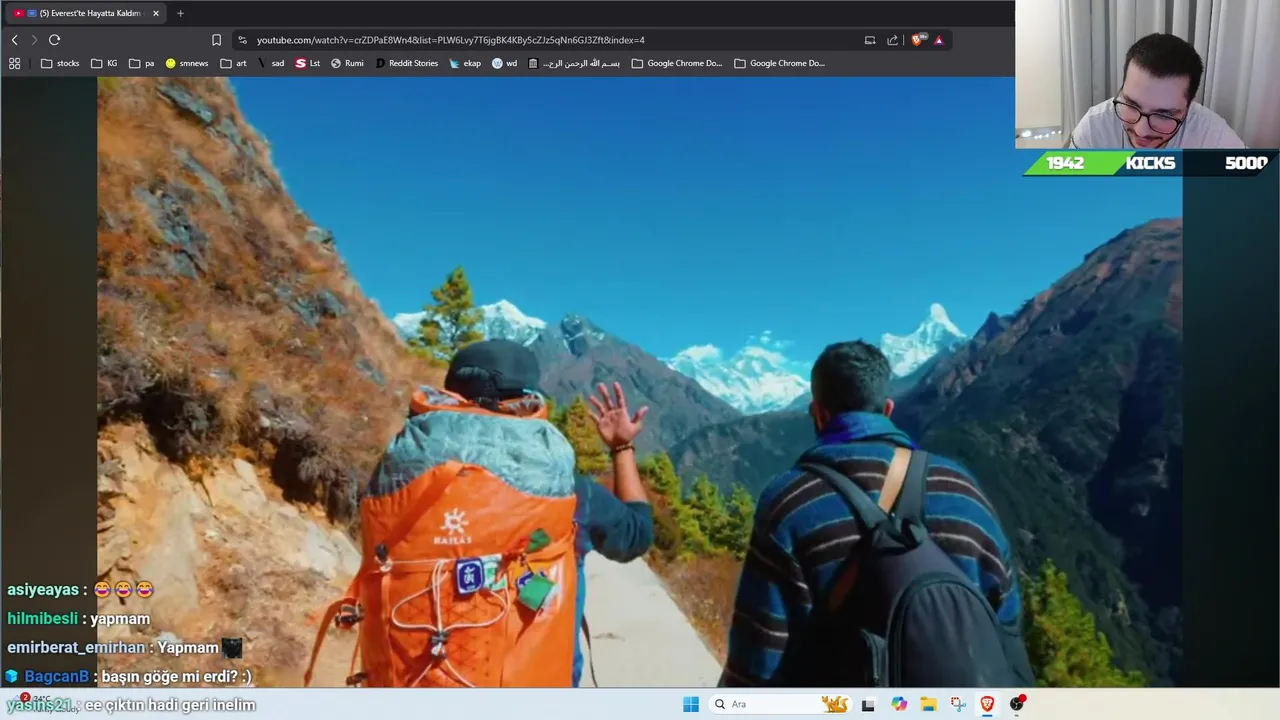This screenshot has width=1280, height=720.
Task: Open the Lst bookmark
Action: tap(308, 63)
